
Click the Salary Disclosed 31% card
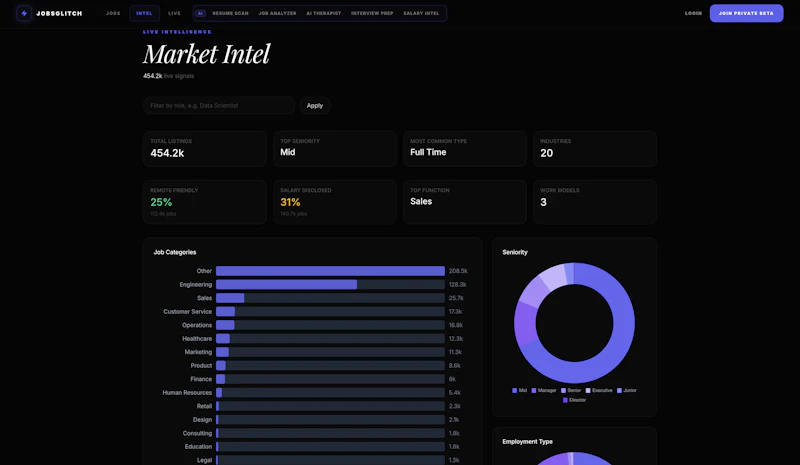(x=335, y=202)
